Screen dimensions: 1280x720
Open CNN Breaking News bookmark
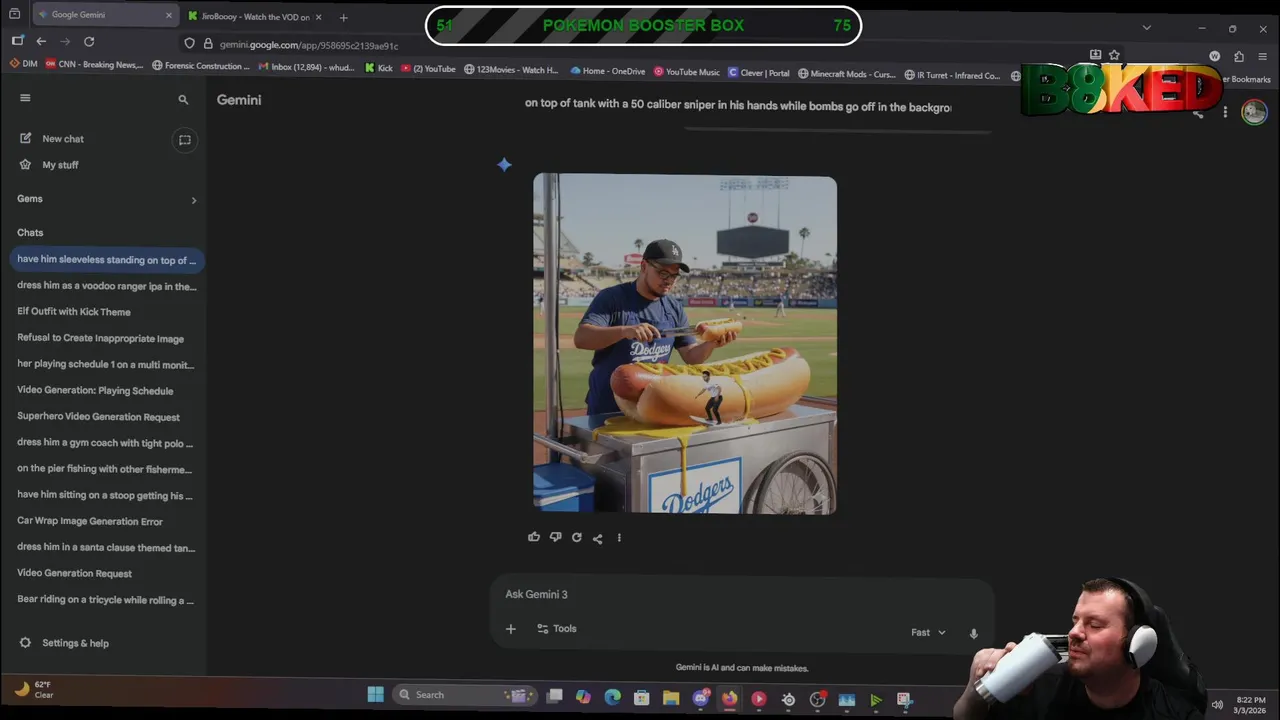[94, 66]
